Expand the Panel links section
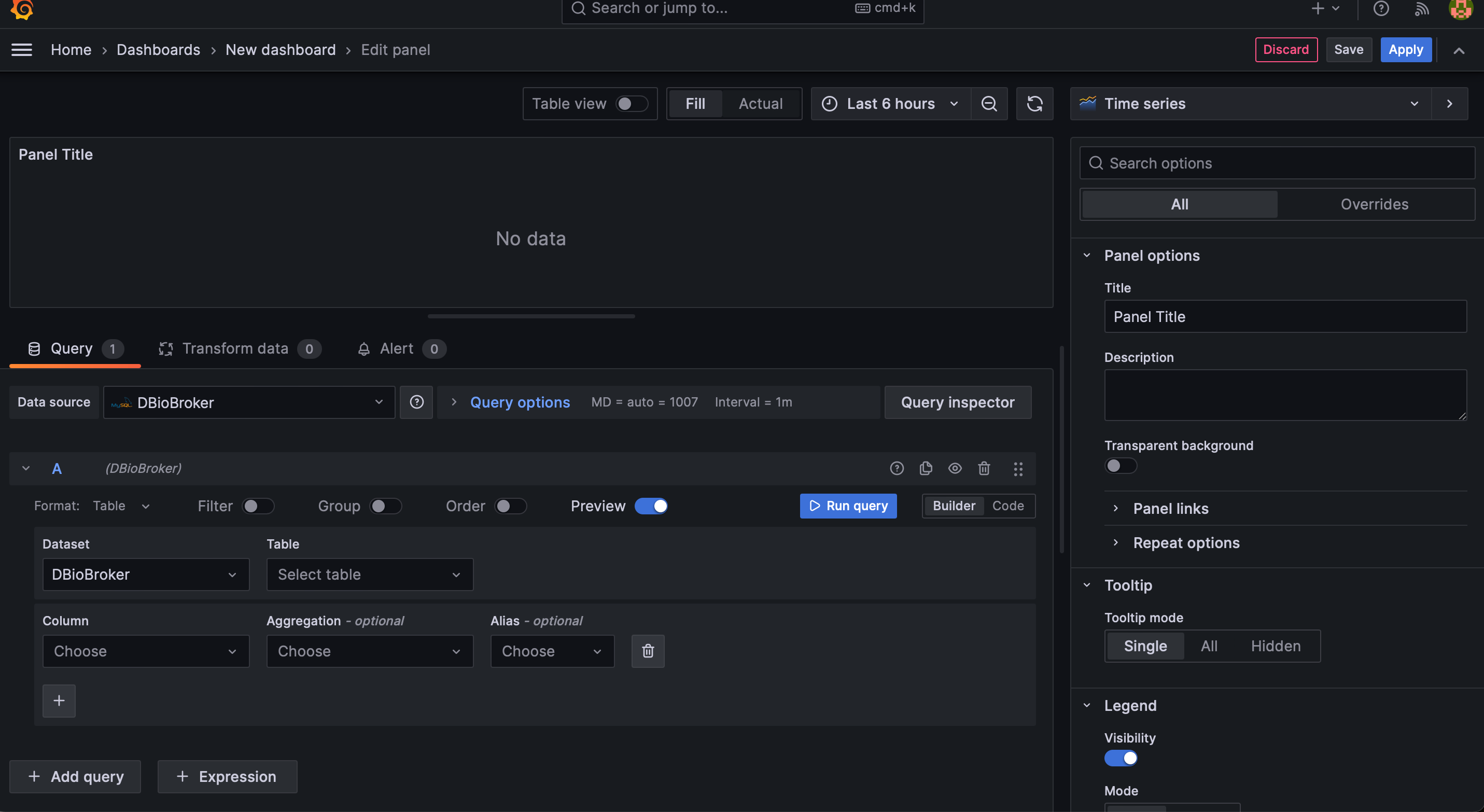Viewport: 1484px width, 812px height. coord(1170,508)
